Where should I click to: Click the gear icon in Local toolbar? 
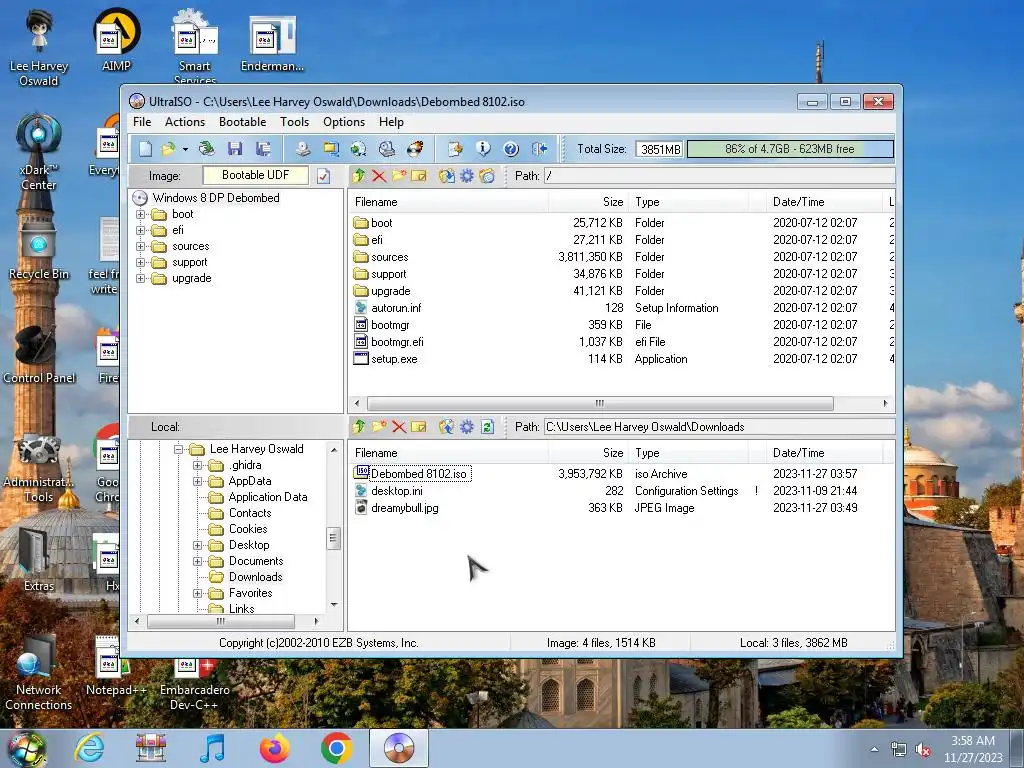pos(467,426)
